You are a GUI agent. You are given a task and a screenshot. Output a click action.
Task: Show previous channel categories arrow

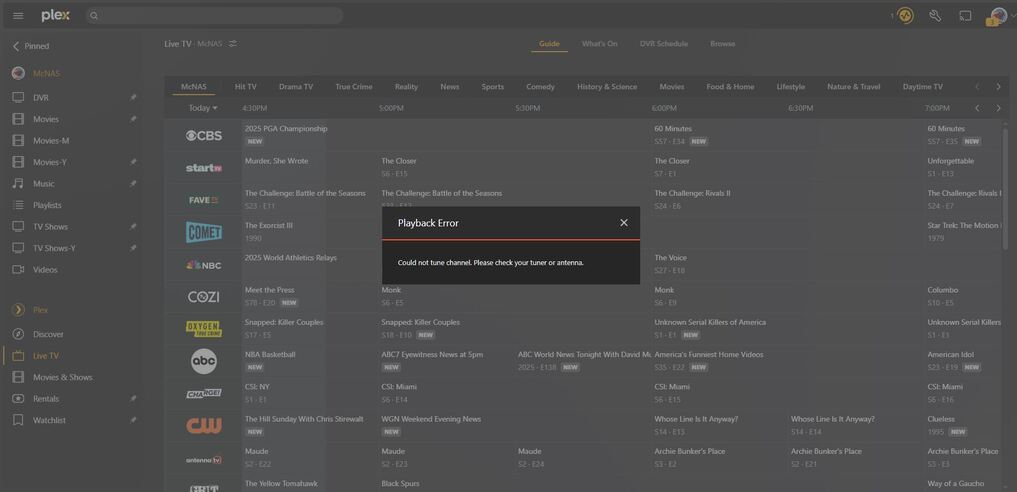tap(977, 87)
